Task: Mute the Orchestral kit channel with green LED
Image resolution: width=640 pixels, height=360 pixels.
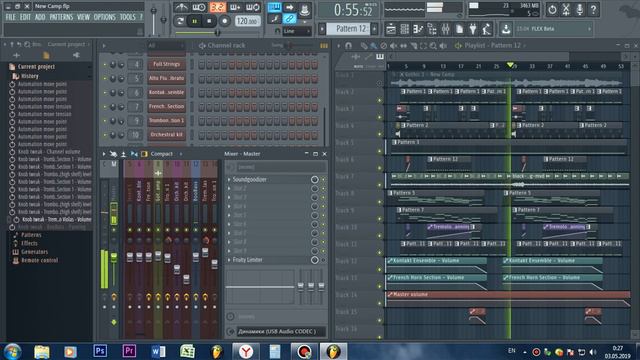Action: click(x=105, y=135)
